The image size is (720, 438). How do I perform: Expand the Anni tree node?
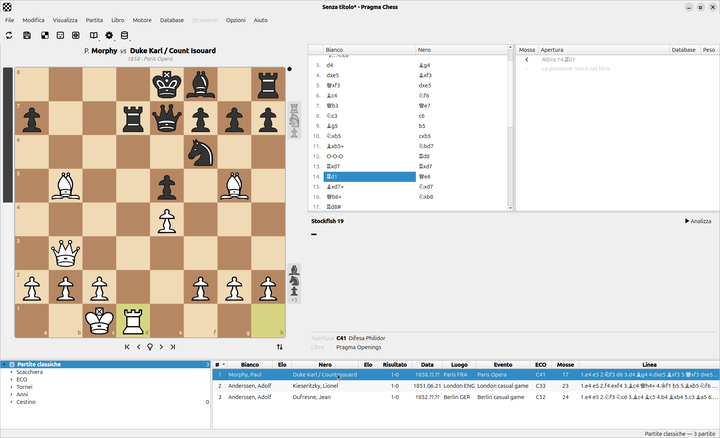11,394
